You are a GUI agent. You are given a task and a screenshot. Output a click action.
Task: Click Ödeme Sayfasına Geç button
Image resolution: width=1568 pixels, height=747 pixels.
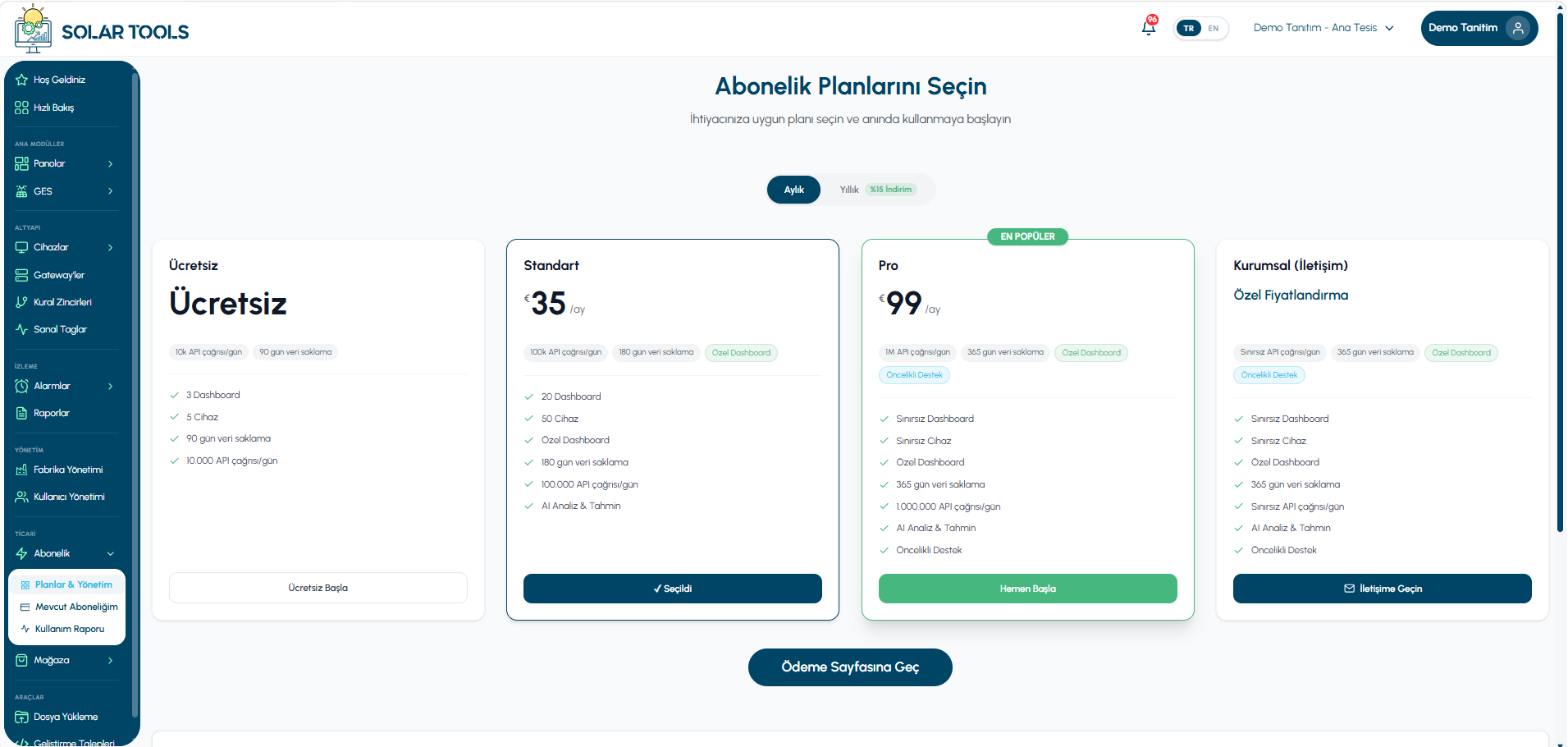point(850,667)
